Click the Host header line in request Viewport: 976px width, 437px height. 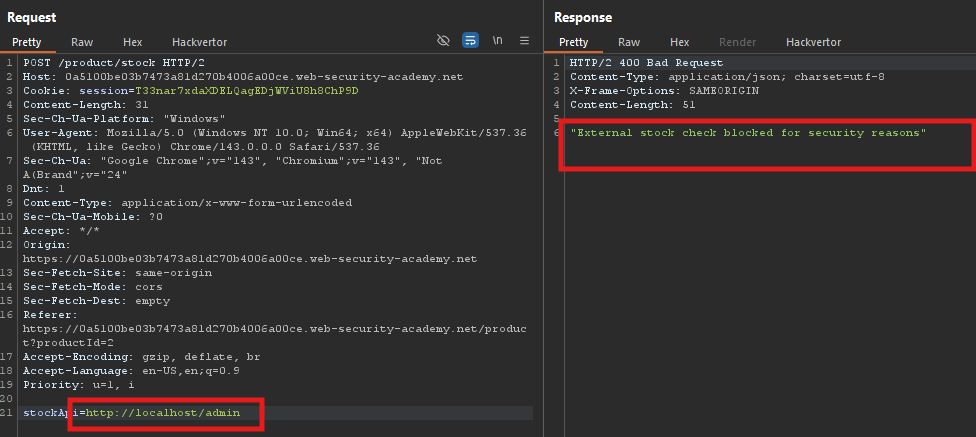tap(243, 77)
